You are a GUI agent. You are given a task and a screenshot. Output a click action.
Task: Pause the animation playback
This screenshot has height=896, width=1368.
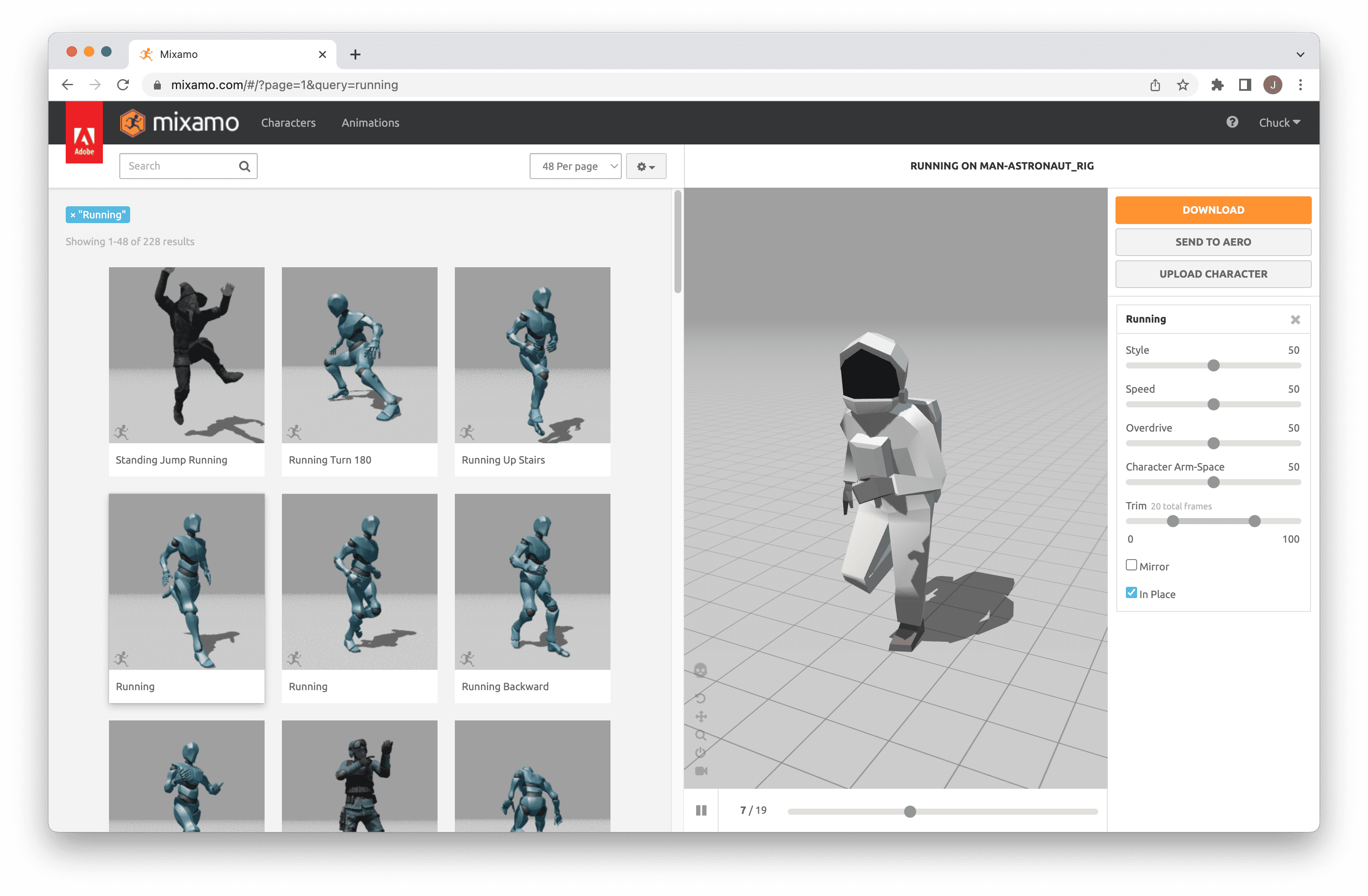tap(701, 810)
